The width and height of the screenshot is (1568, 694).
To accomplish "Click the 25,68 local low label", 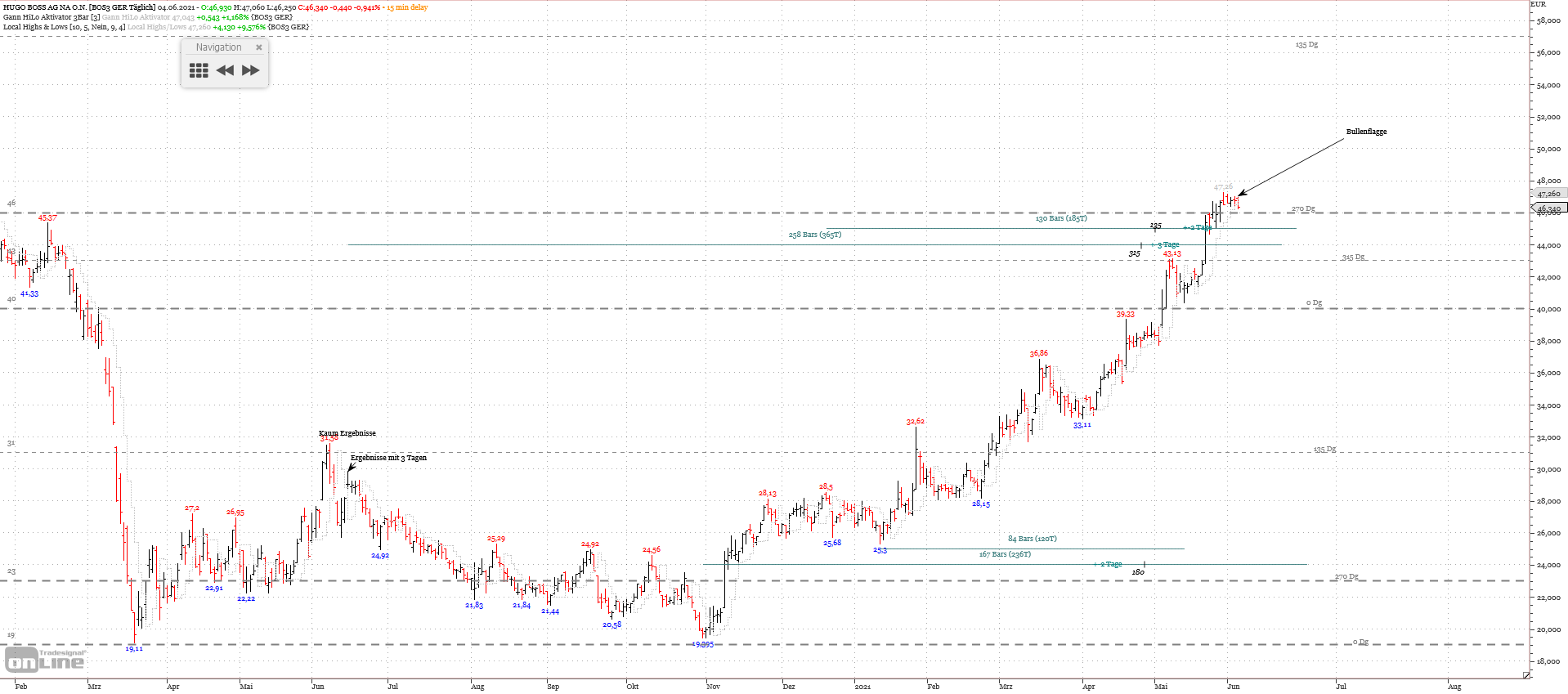I will (x=832, y=543).
